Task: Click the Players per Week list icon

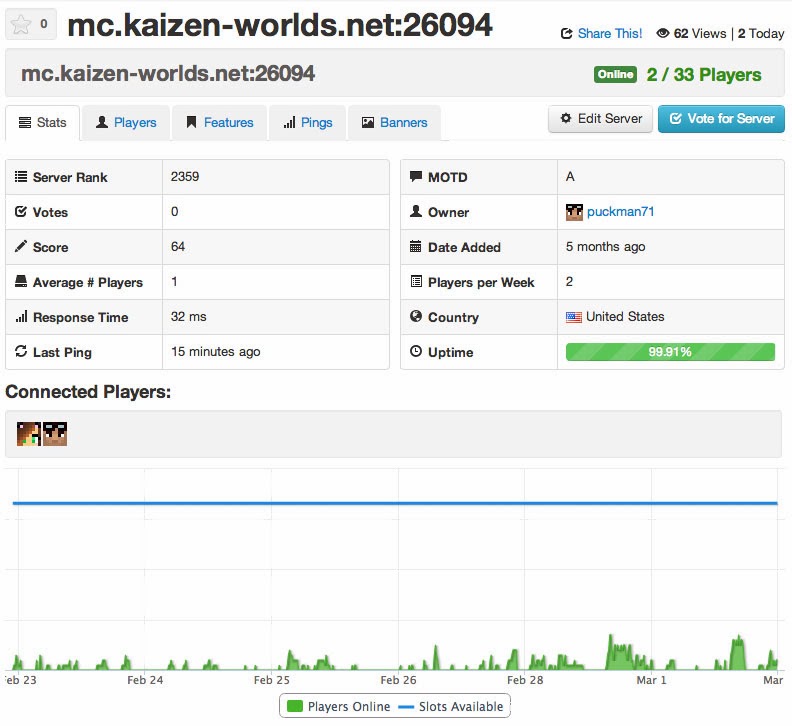Action: point(416,281)
